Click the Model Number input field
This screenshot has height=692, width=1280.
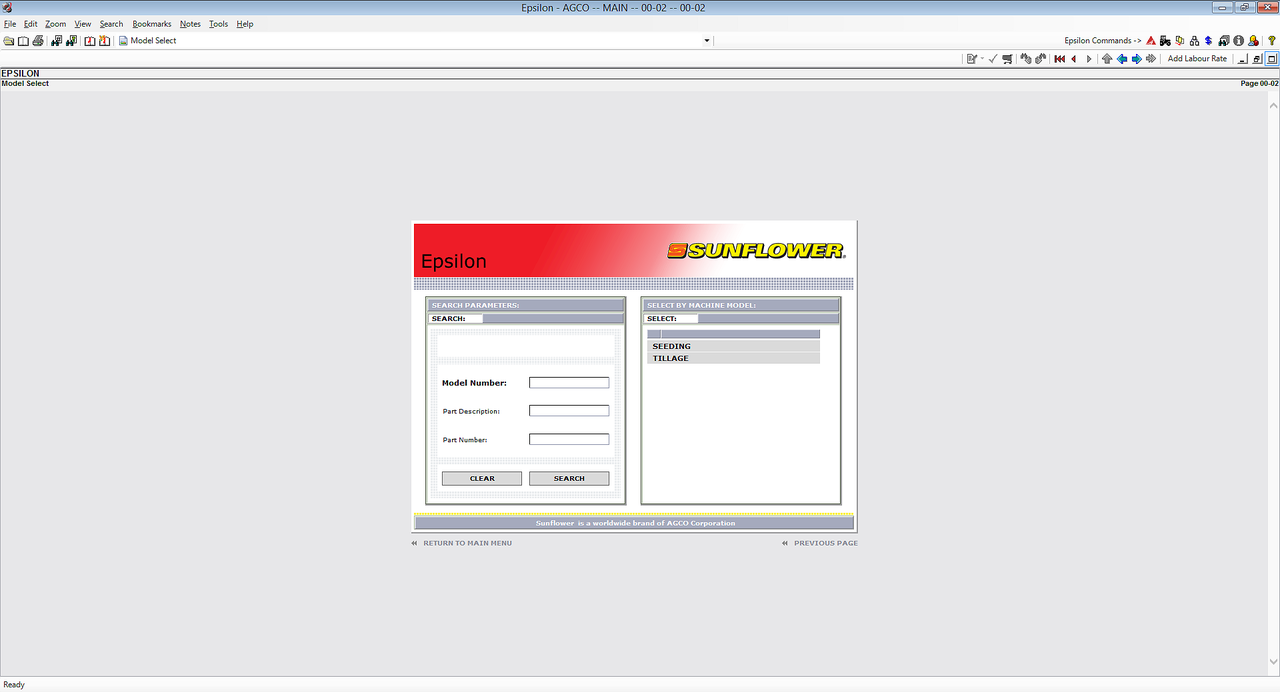pos(569,383)
